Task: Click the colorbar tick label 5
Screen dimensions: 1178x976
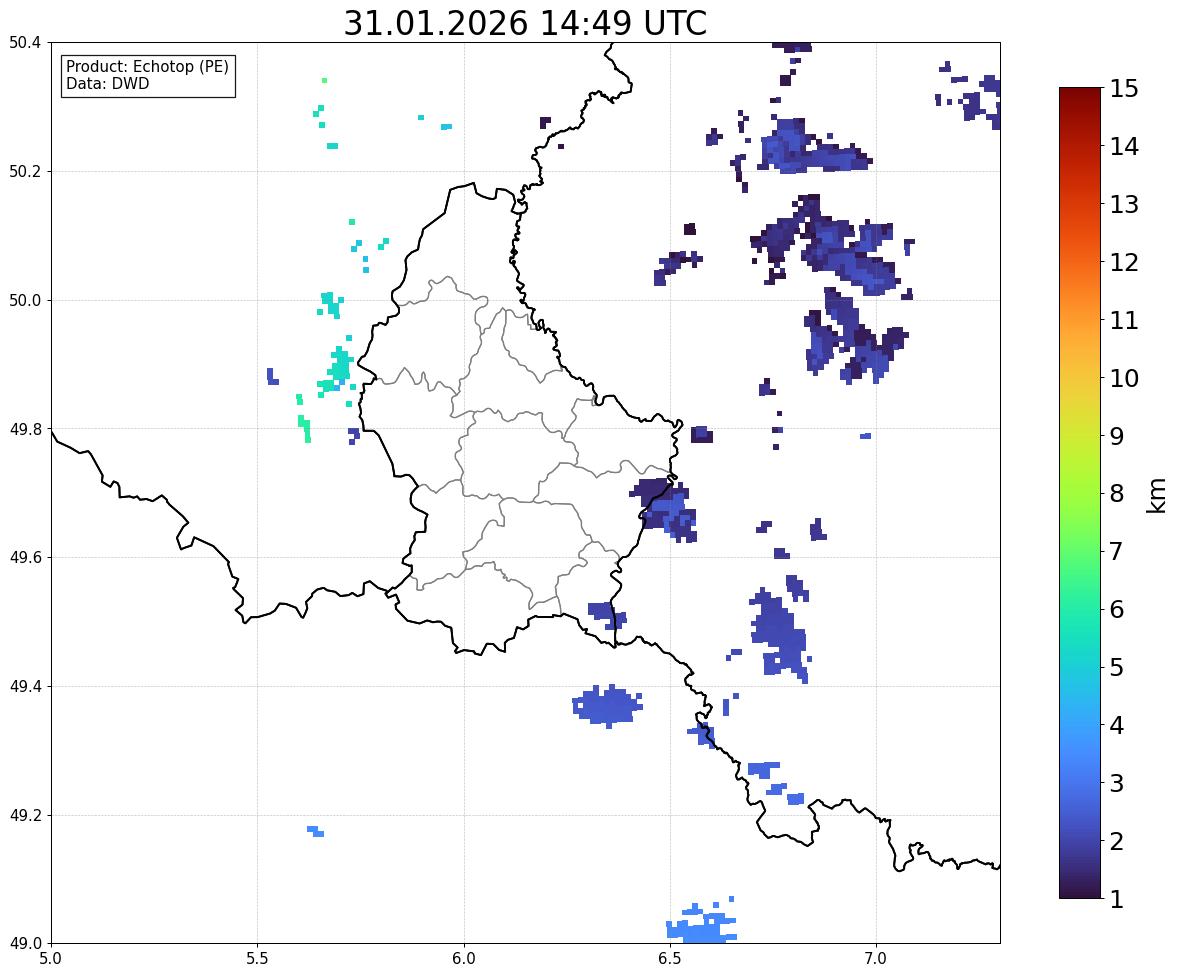Action: click(1117, 667)
